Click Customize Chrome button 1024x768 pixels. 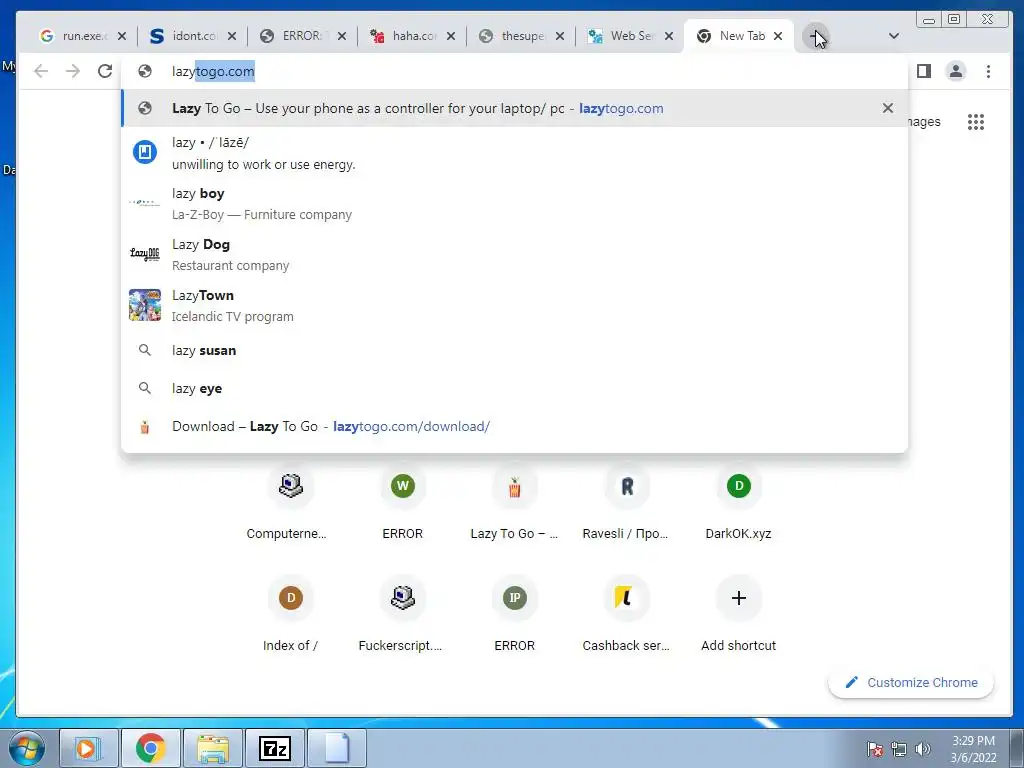point(911,682)
